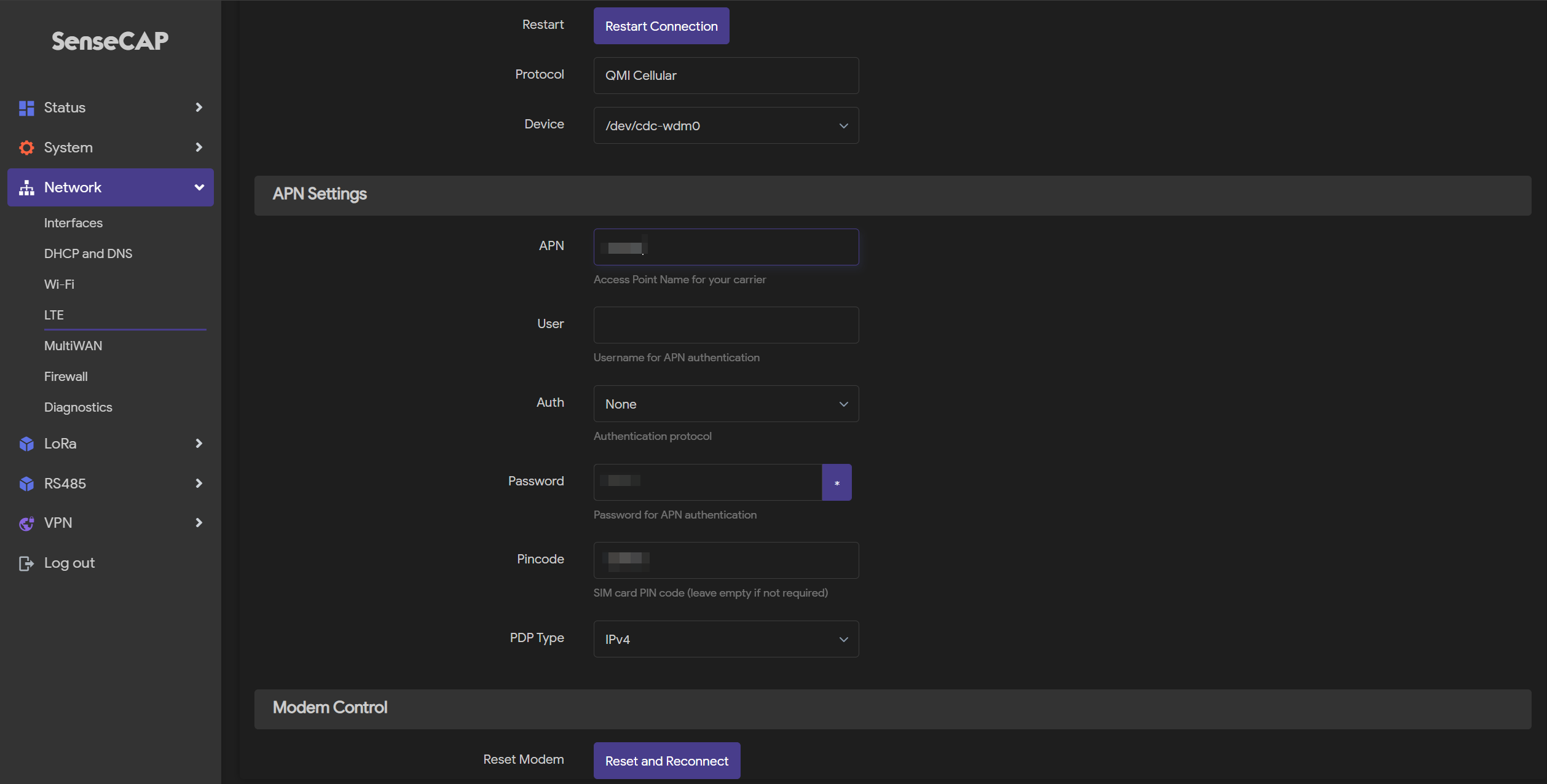Open the PDP Type dropdown
The width and height of the screenshot is (1547, 784).
[x=726, y=639]
